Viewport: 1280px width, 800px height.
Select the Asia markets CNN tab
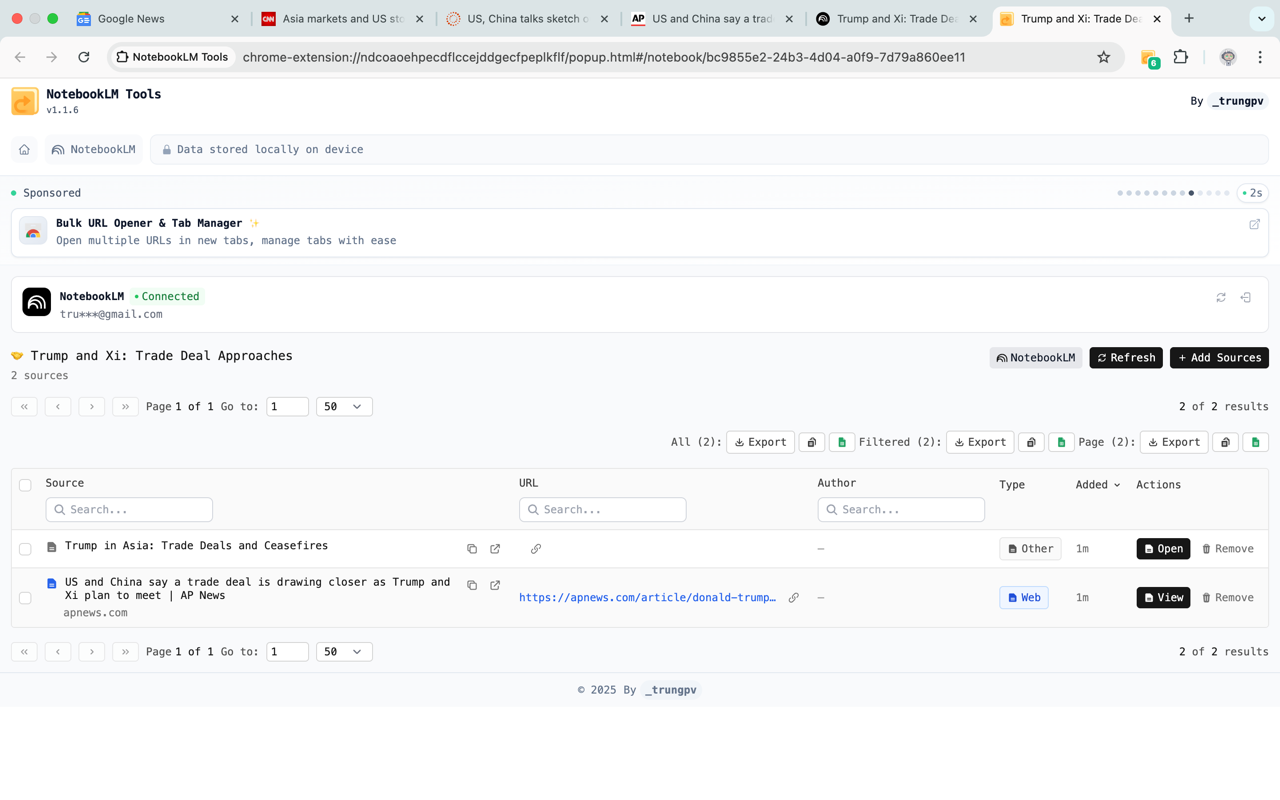tap(330, 18)
